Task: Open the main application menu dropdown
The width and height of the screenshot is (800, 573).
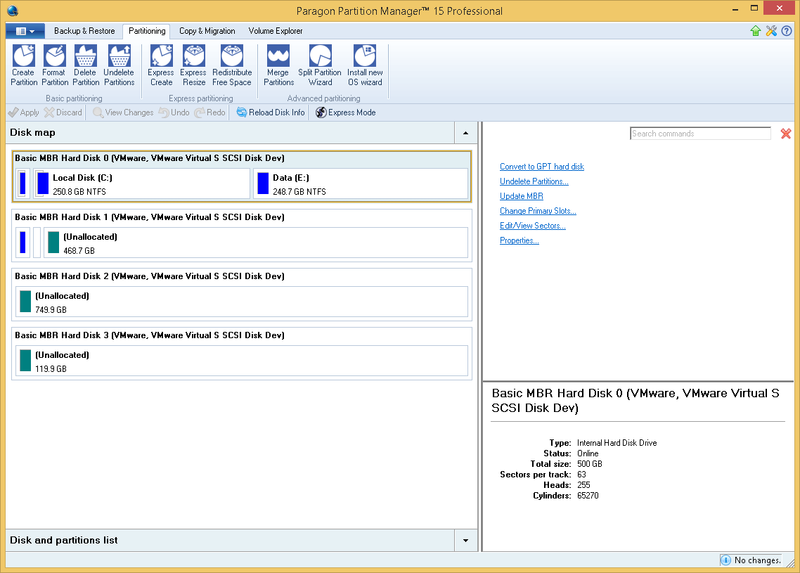Action: point(25,31)
